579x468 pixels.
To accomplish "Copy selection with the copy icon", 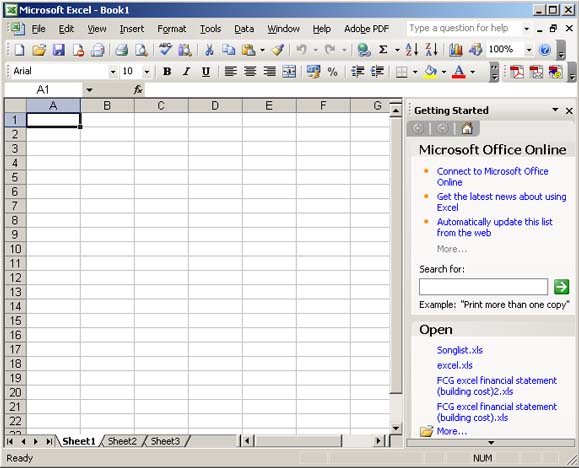I will 229,49.
